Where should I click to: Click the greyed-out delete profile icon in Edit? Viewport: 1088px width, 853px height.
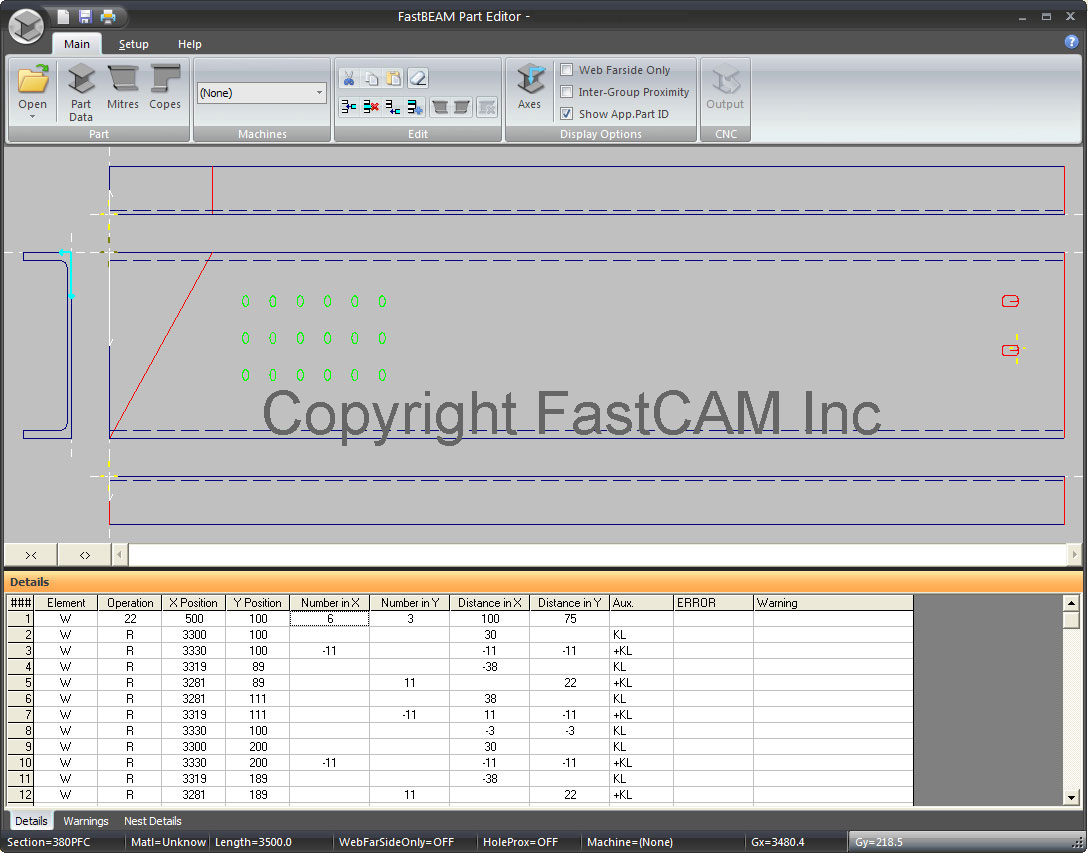(487, 107)
